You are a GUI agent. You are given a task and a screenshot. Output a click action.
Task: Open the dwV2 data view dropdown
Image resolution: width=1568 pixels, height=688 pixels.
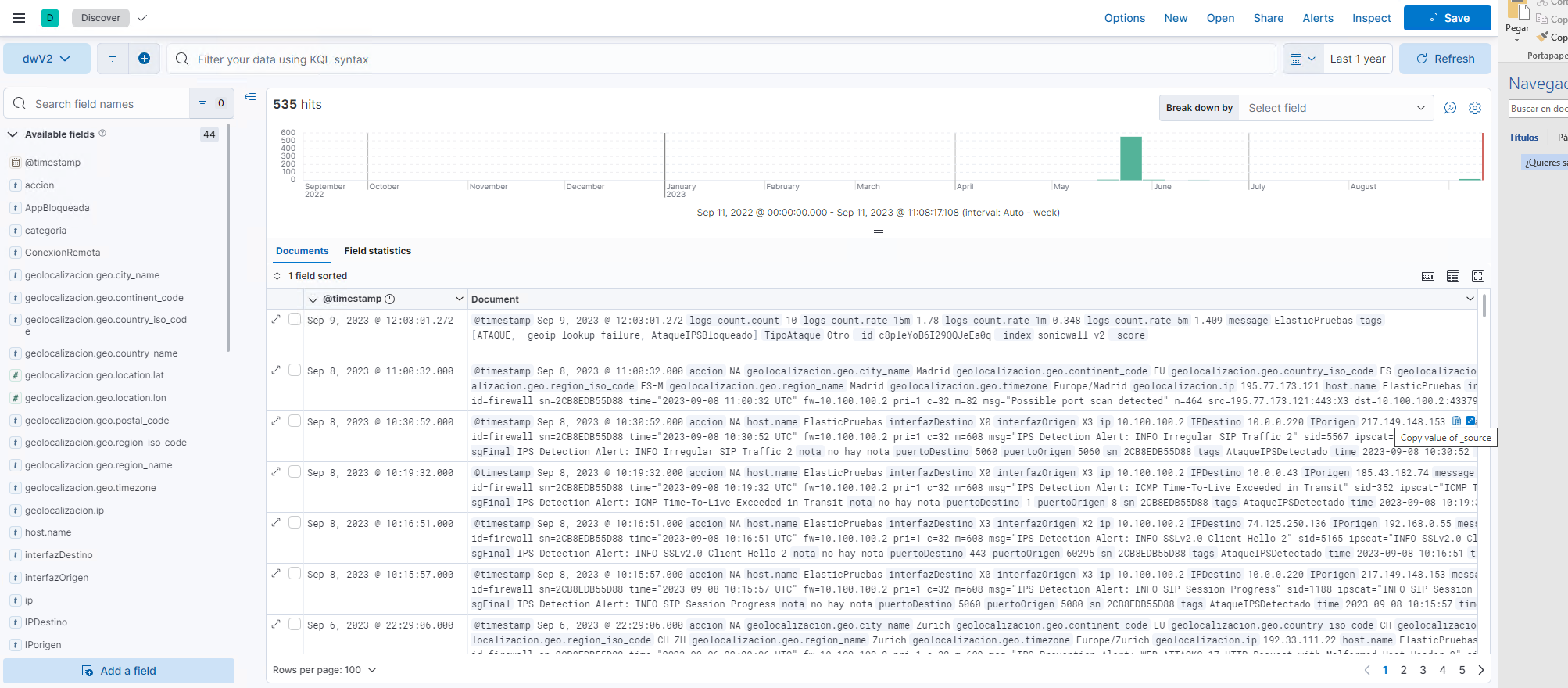pyautogui.click(x=46, y=59)
